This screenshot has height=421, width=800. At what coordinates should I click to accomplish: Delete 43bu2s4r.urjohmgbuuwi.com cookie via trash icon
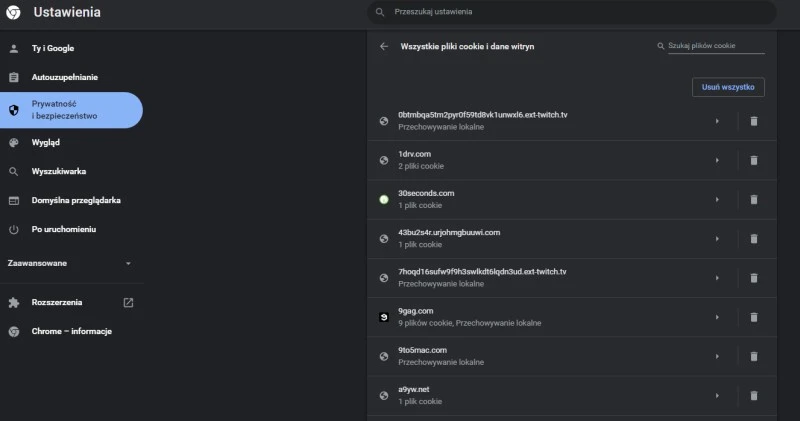click(x=754, y=238)
